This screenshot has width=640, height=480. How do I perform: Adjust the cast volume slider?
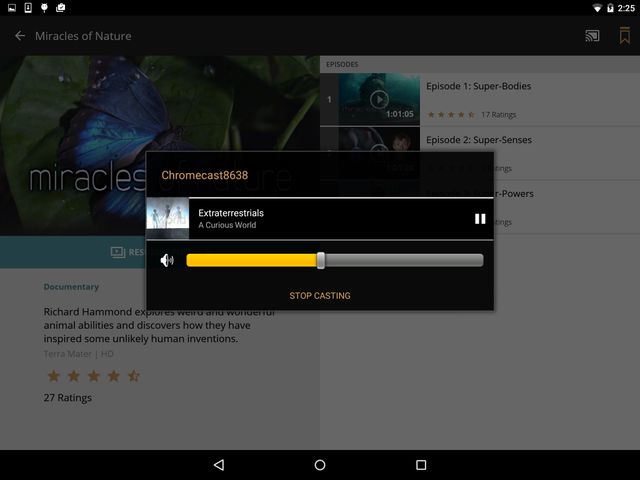tap(321, 260)
